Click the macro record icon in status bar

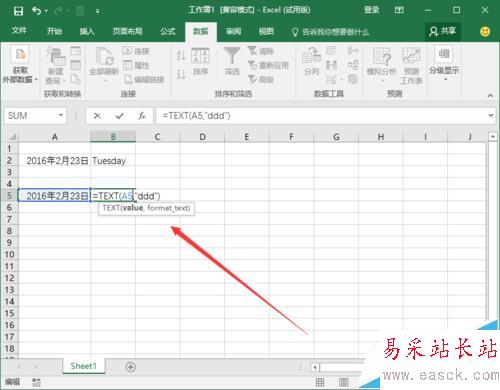click(x=36, y=382)
